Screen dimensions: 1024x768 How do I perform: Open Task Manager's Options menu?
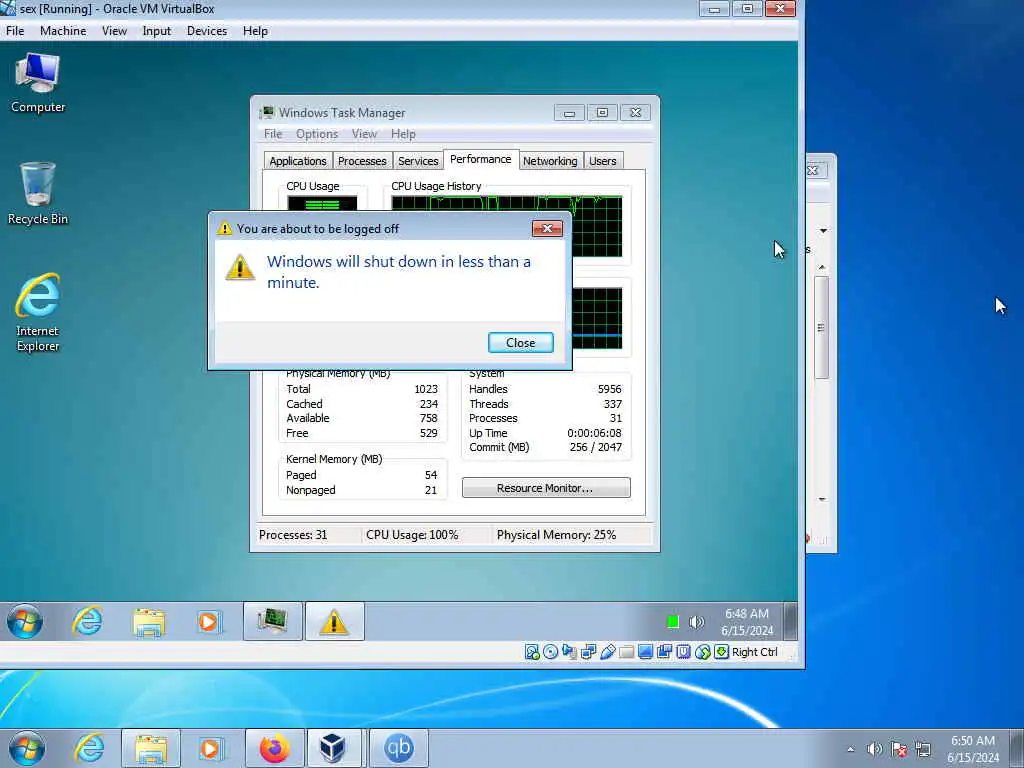pos(317,134)
